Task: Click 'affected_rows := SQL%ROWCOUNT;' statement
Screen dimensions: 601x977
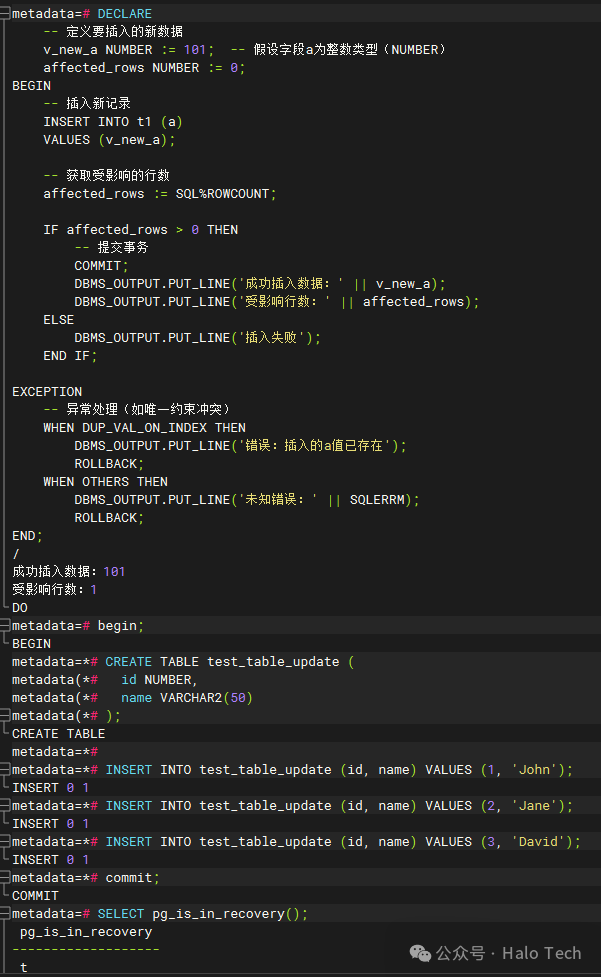Action: (159, 194)
